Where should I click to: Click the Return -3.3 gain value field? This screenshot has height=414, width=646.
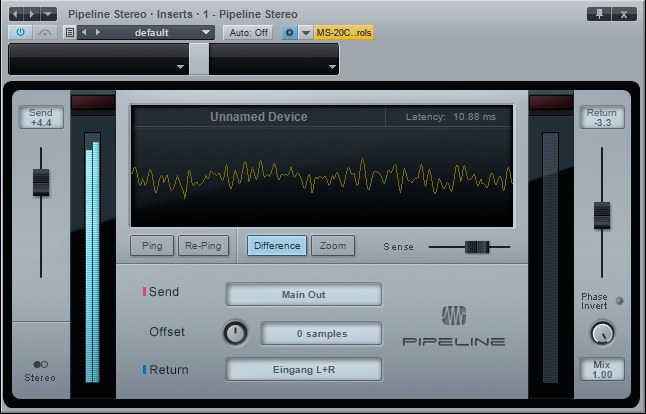(602, 117)
